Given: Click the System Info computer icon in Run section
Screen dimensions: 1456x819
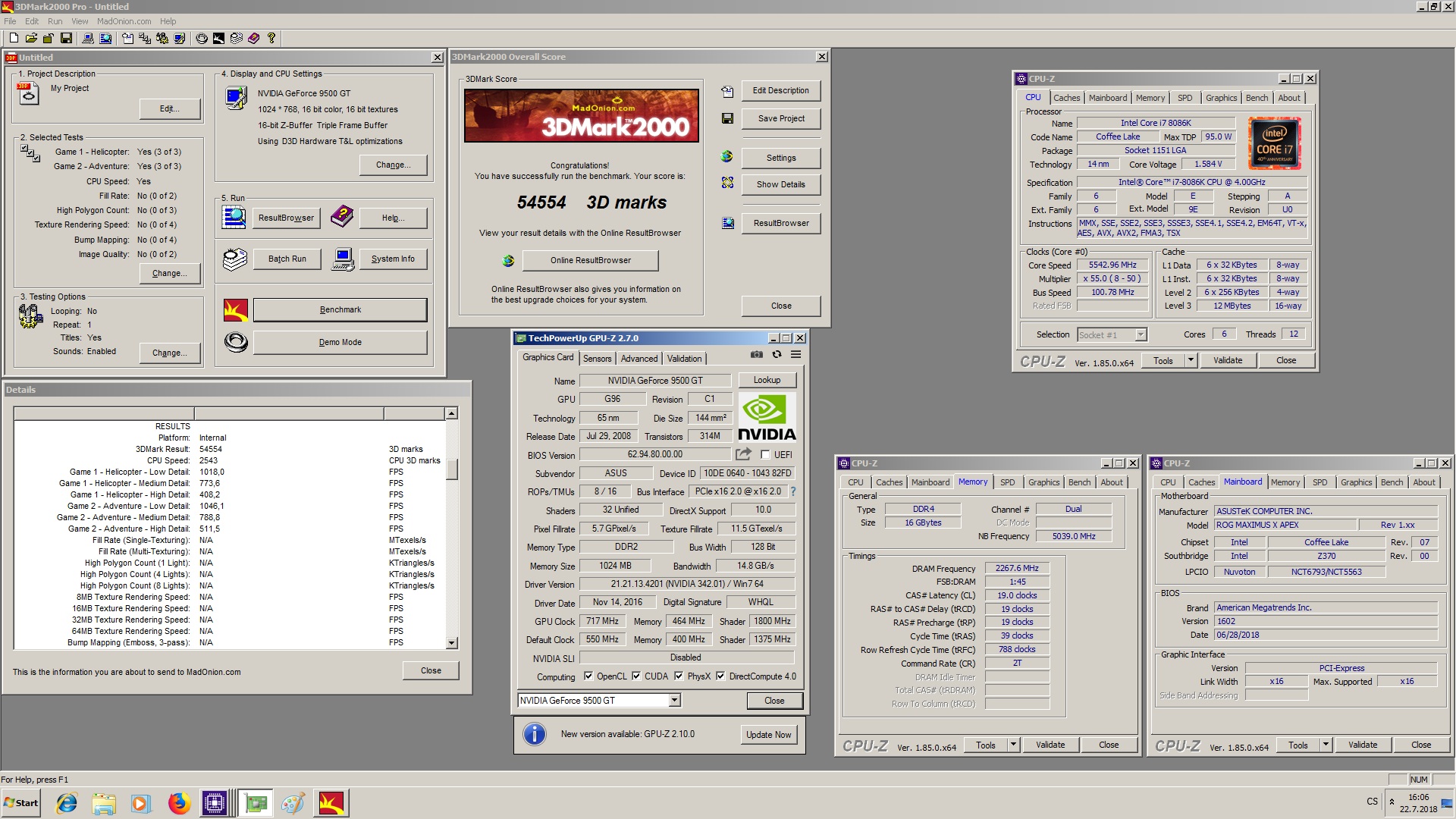Looking at the screenshot, I should pyautogui.click(x=343, y=259).
